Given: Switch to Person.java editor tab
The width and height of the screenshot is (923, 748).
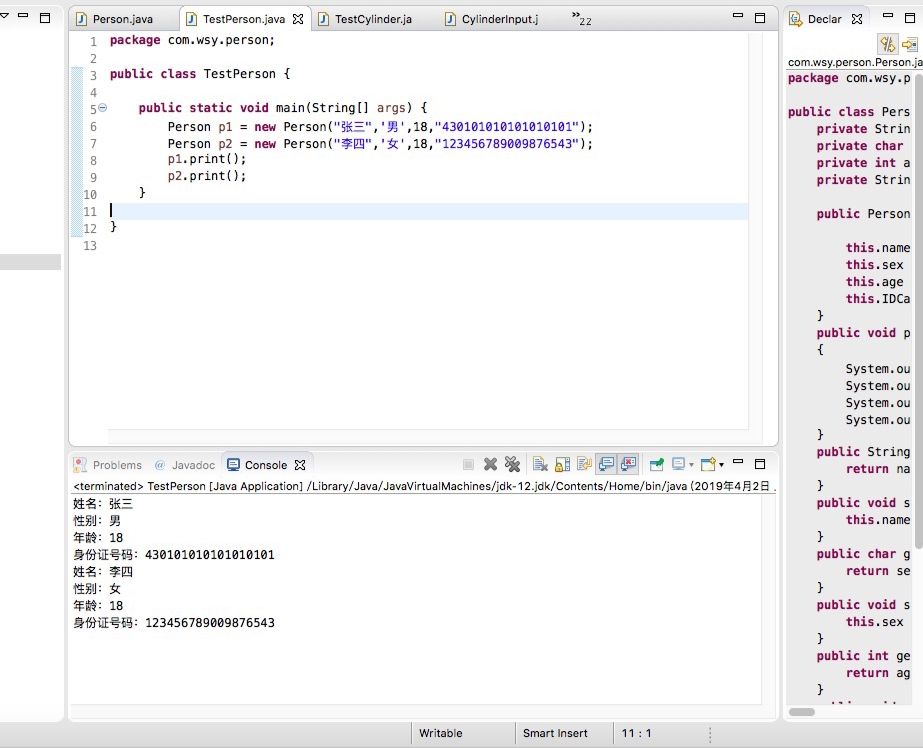Looking at the screenshot, I should tap(122, 19).
